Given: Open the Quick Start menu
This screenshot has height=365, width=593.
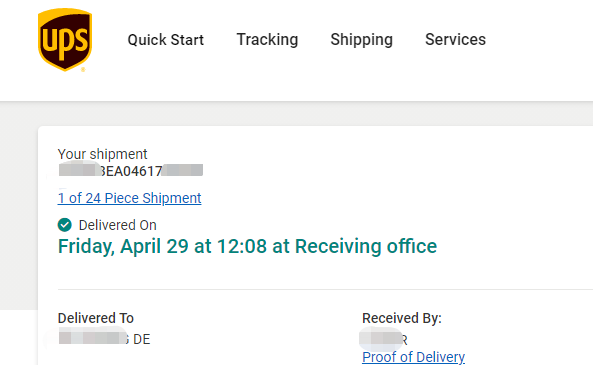Looking at the screenshot, I should [166, 40].
